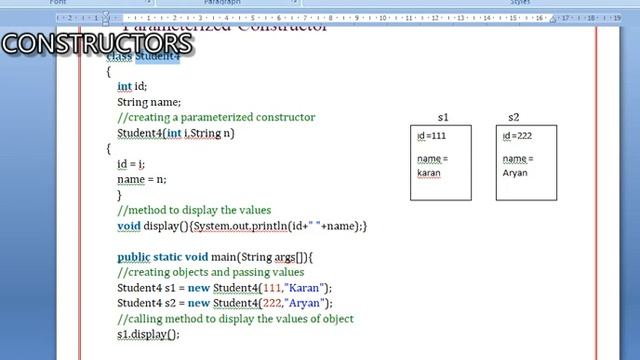Click the 's1' label above the first box
The image size is (640, 360).
tap(443, 118)
